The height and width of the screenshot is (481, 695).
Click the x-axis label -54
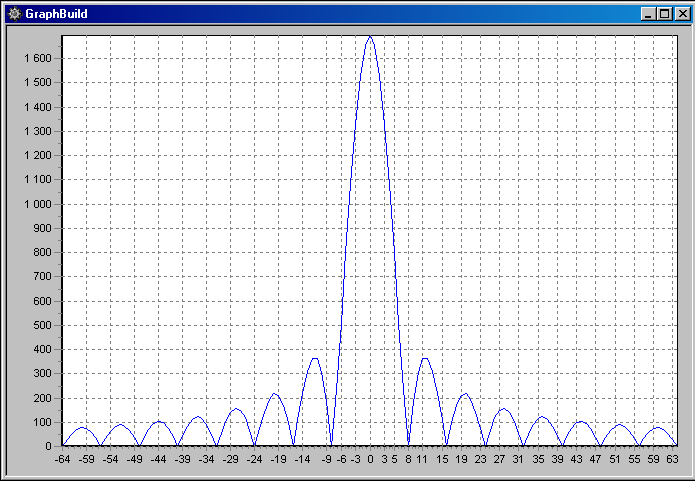tap(110, 459)
